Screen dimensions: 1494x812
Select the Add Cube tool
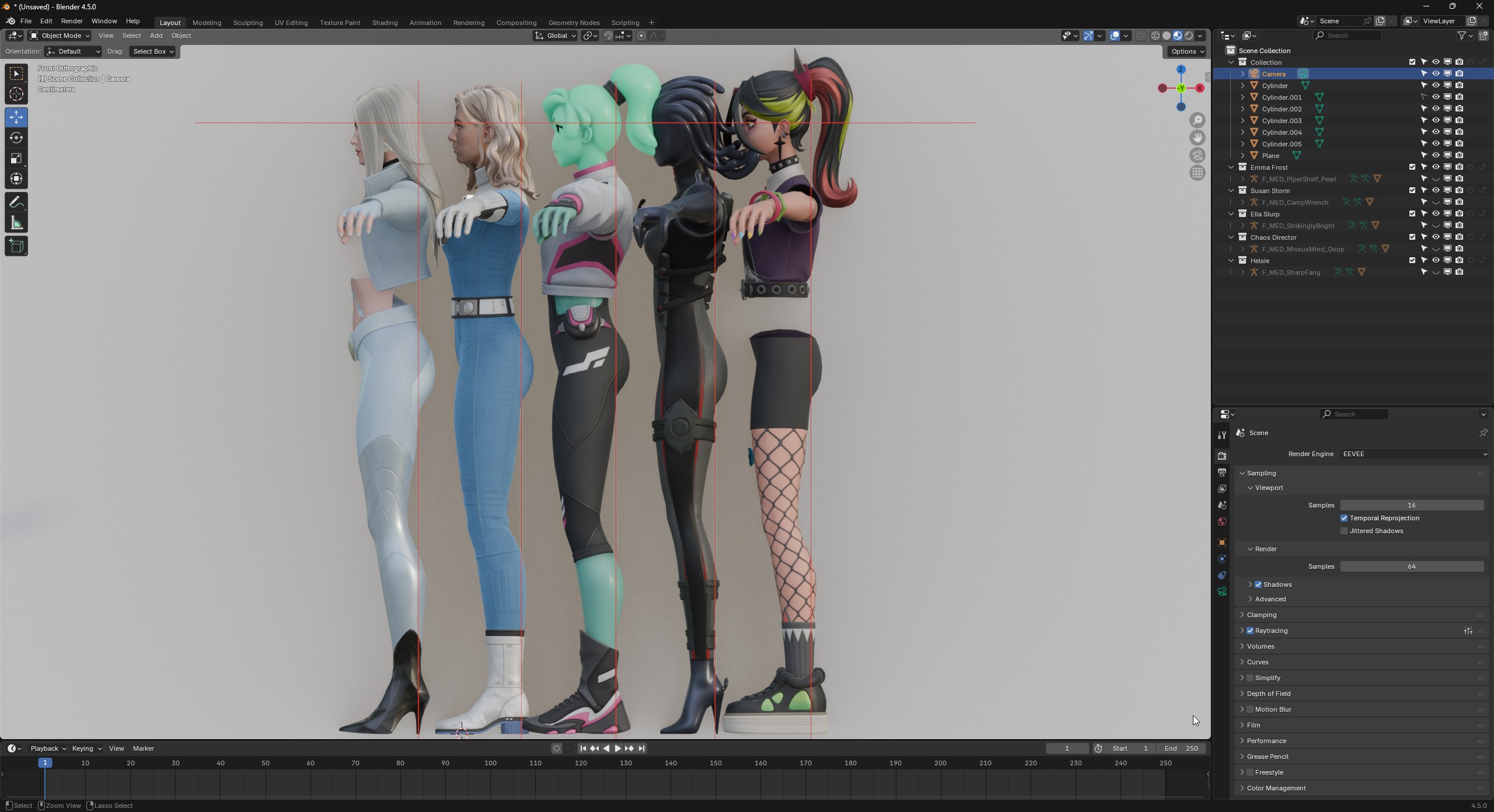pos(16,246)
